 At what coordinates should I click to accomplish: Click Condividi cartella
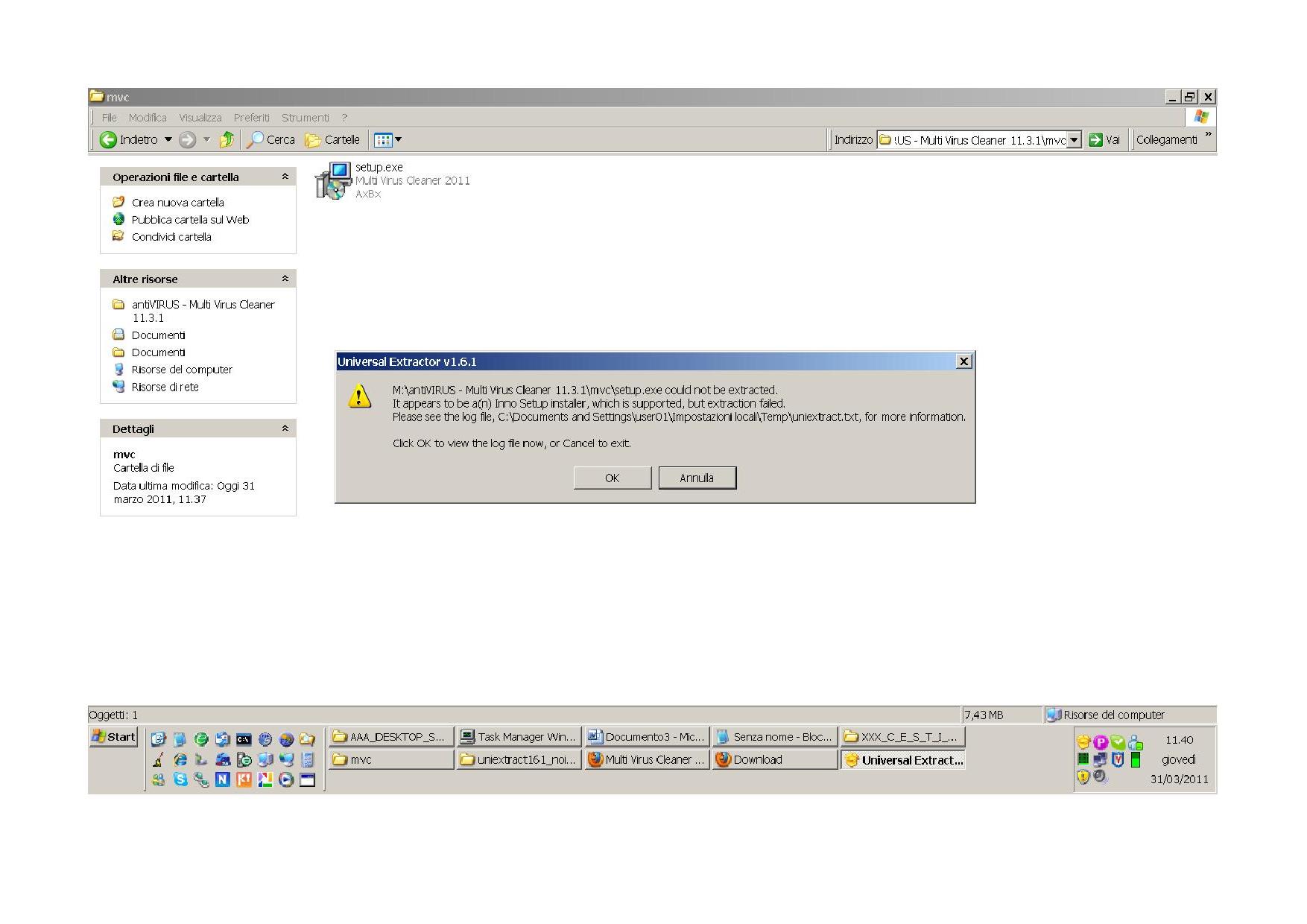[x=171, y=236]
